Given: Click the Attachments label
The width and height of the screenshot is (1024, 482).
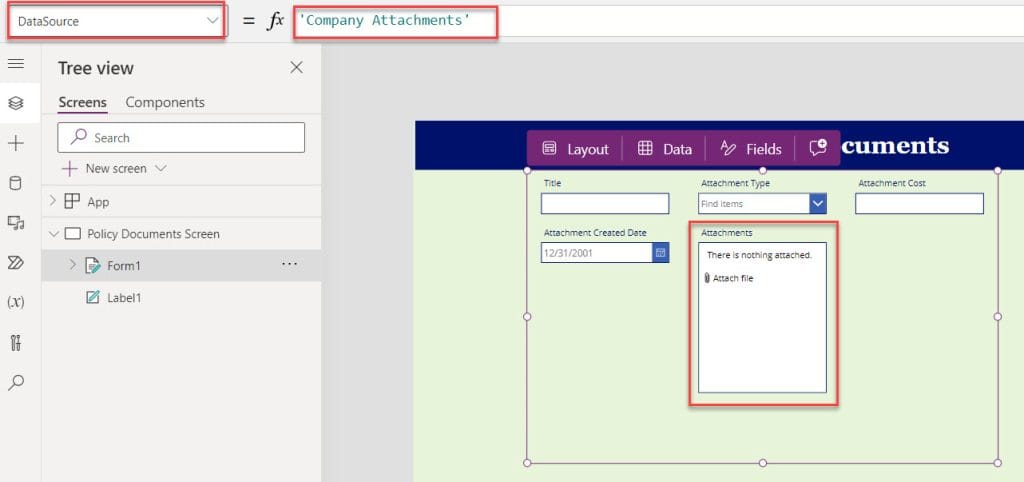Looking at the screenshot, I should coord(727,233).
